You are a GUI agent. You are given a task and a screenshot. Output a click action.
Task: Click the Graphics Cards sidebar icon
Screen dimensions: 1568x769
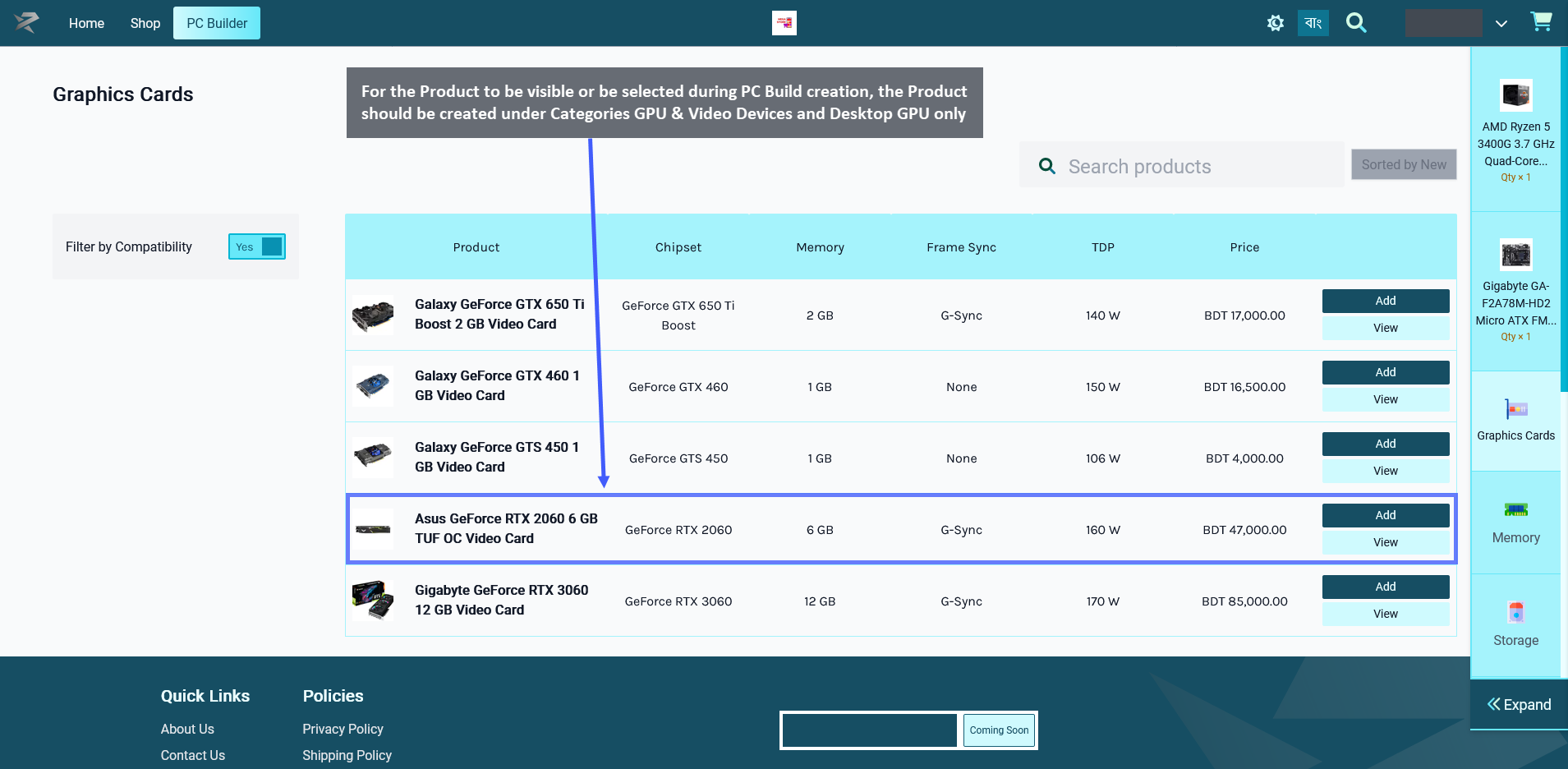[x=1515, y=408]
